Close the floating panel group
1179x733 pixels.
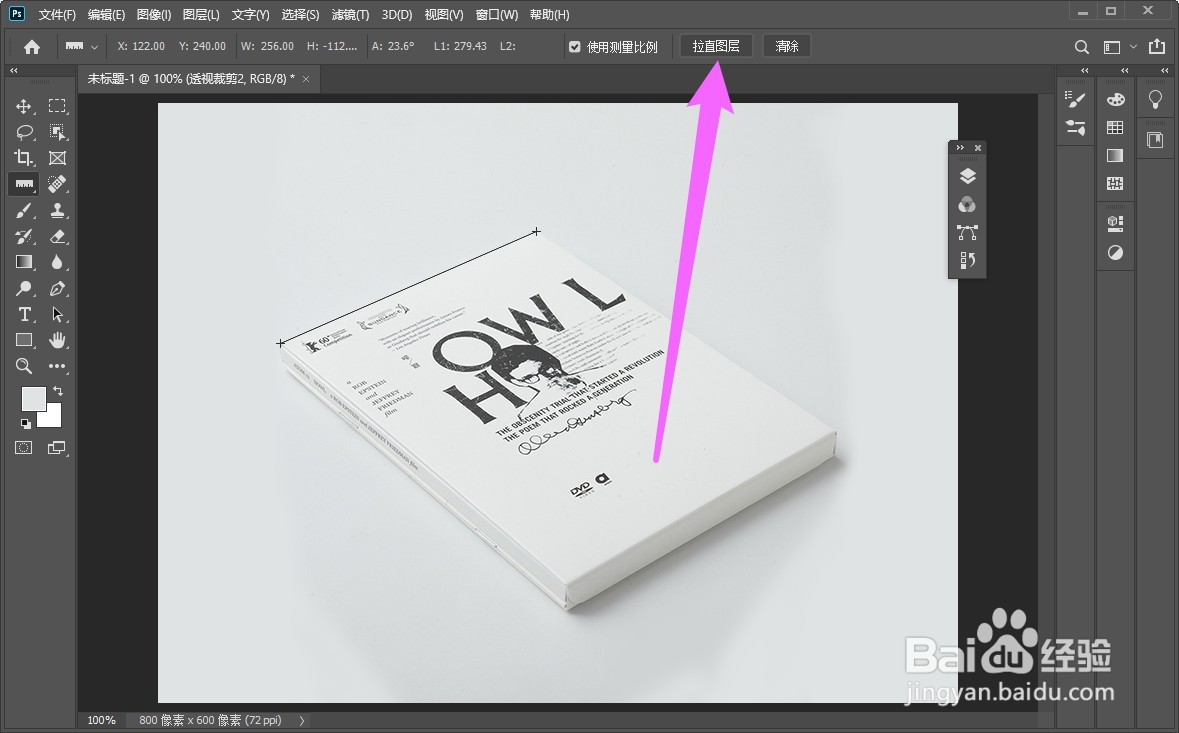pyautogui.click(x=977, y=147)
